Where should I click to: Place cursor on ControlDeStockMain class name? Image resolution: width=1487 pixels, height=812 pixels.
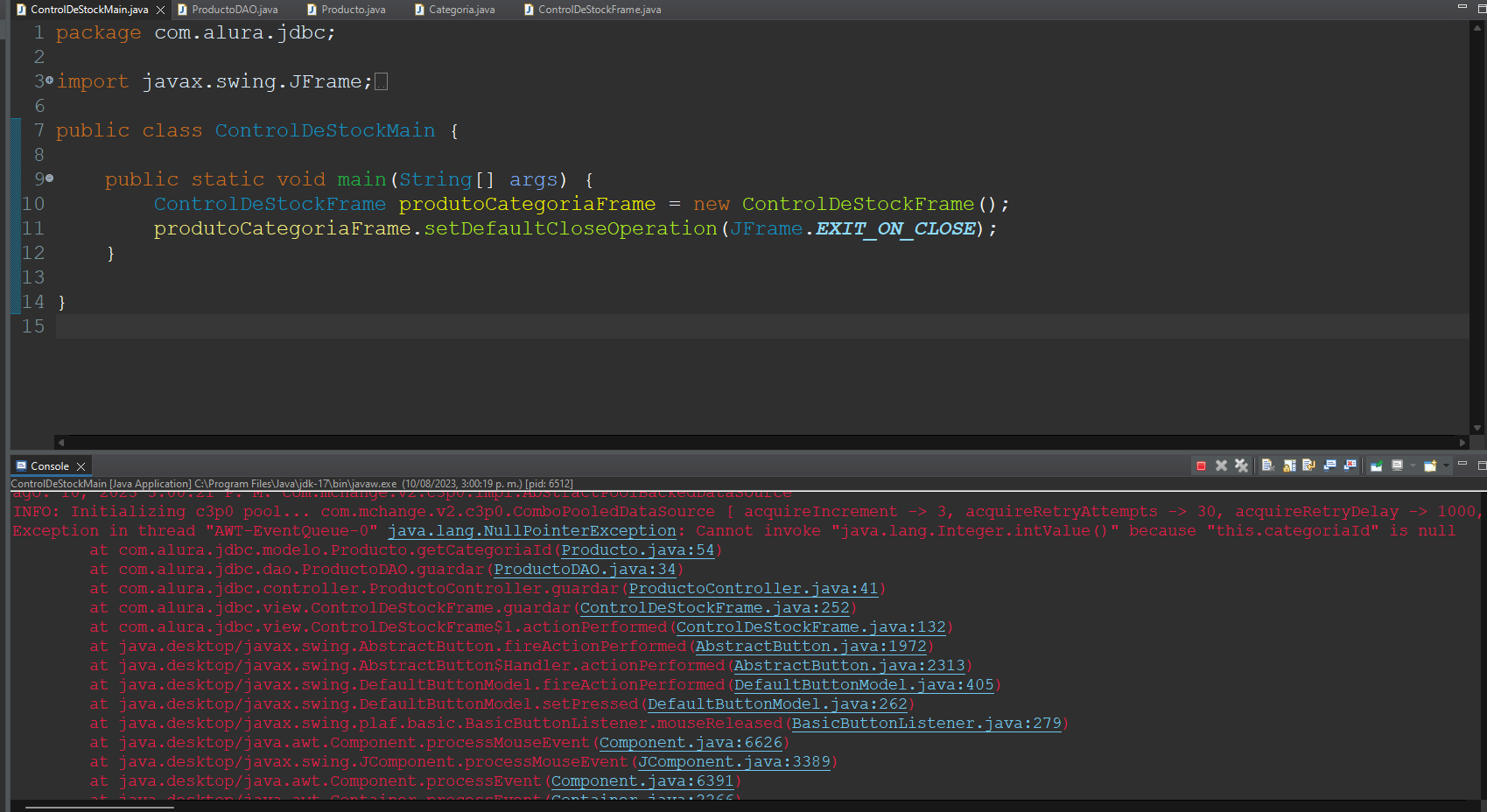[325, 130]
